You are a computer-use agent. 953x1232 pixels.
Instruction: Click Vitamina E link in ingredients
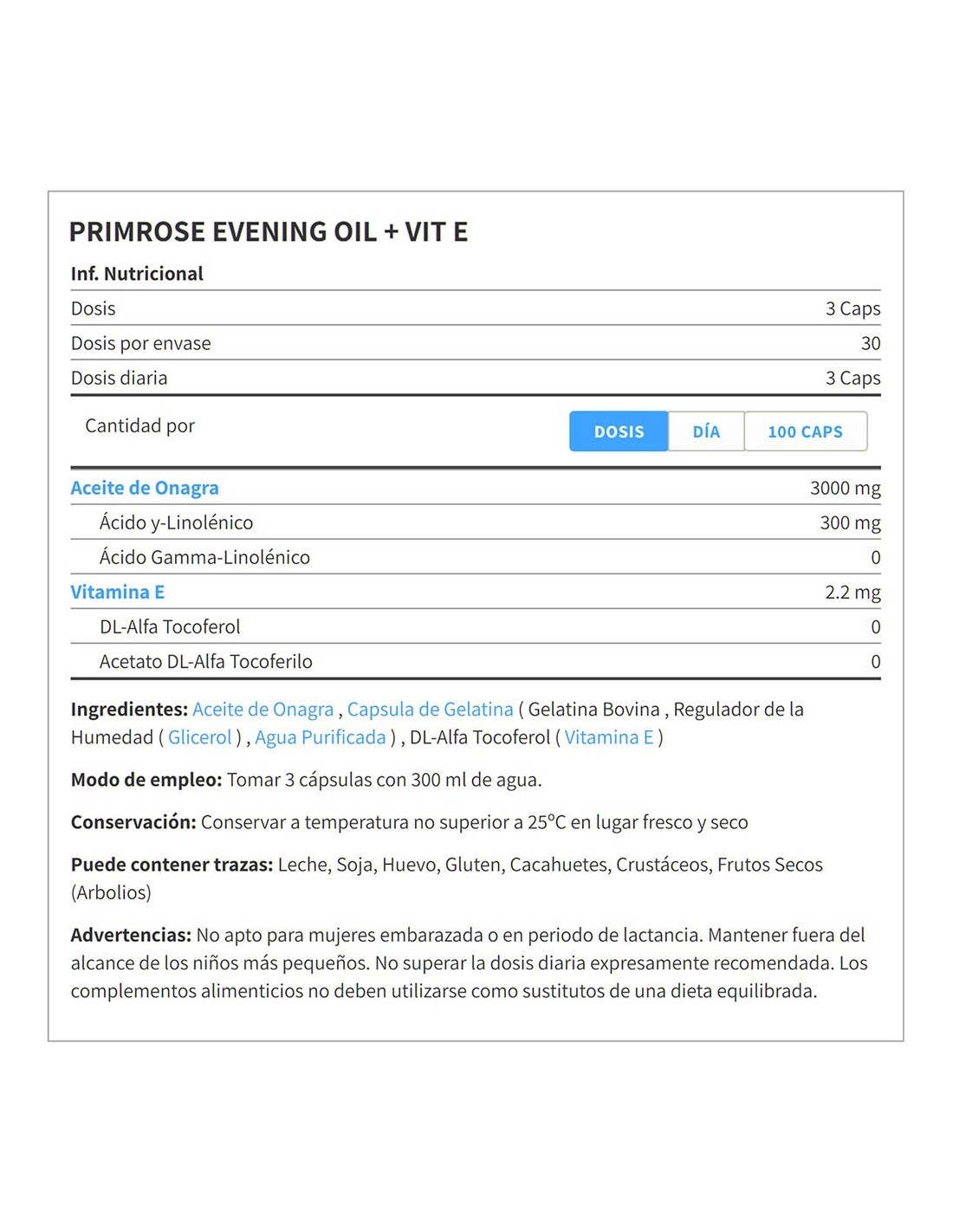[x=609, y=737]
